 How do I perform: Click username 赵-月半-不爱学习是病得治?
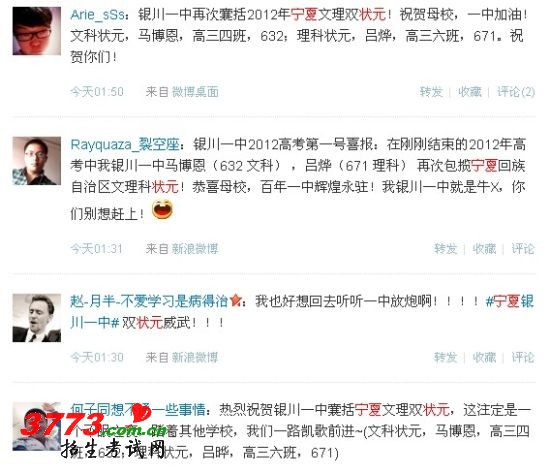pos(149,301)
